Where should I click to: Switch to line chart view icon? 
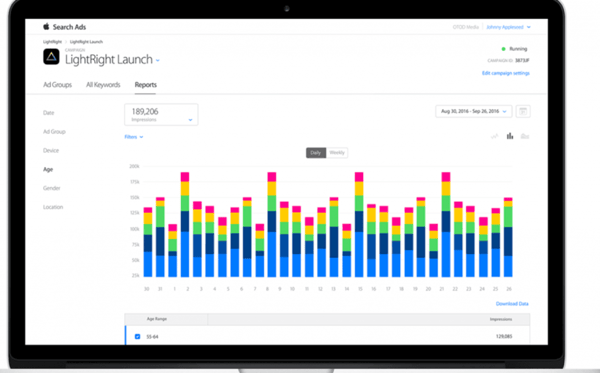coord(494,136)
